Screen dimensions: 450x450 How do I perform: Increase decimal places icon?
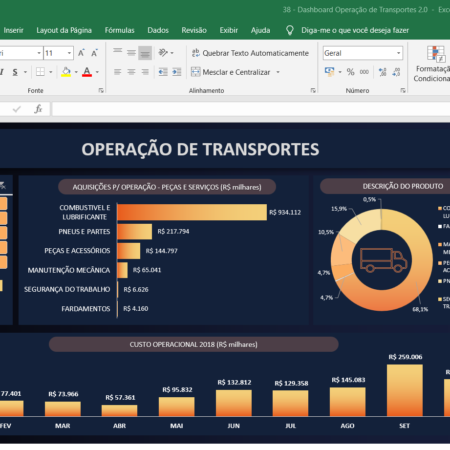(382, 72)
